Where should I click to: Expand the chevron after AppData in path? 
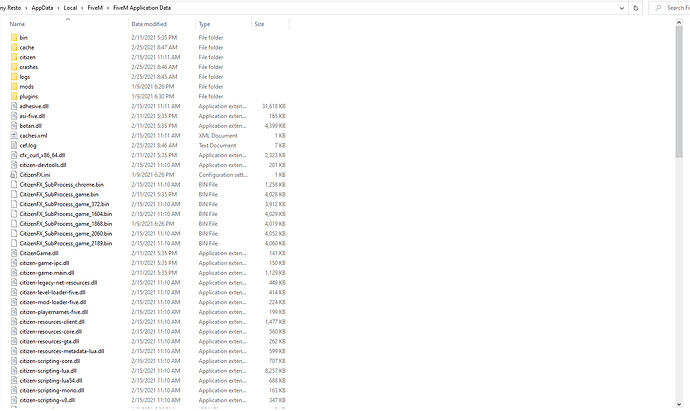(59, 8)
